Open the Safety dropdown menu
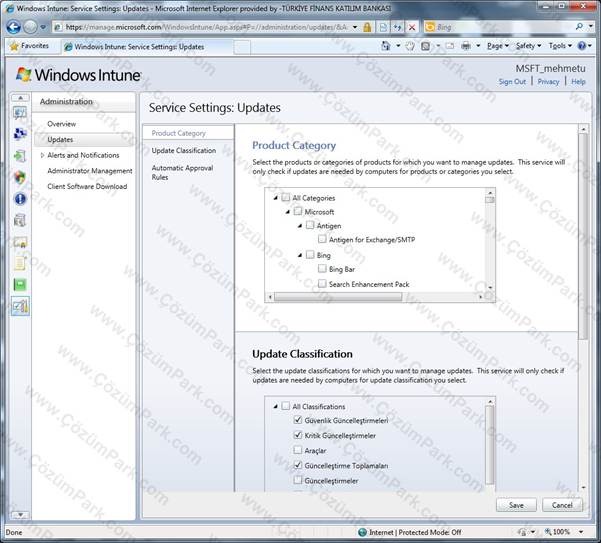 [529, 46]
